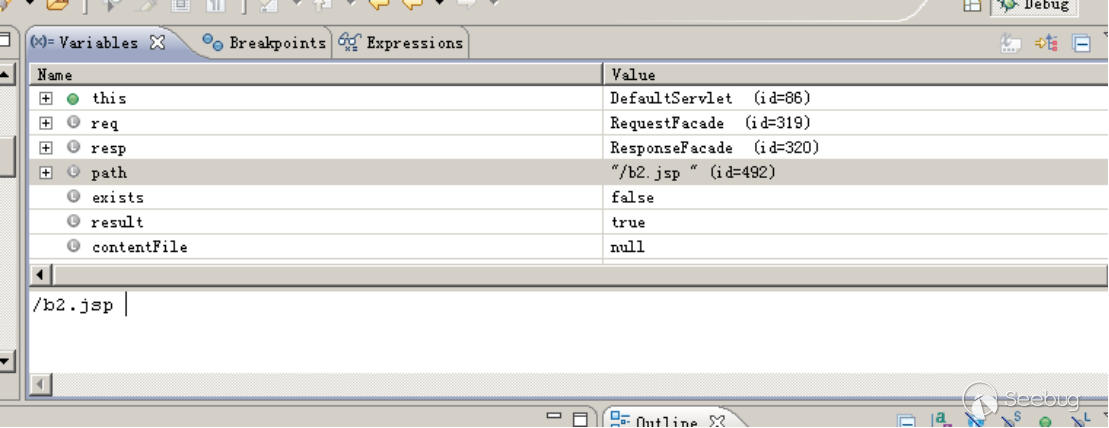This screenshot has height=428, width=1109.
Task: Click Collapse All icon in Variables view
Action: pyautogui.click(x=1081, y=44)
